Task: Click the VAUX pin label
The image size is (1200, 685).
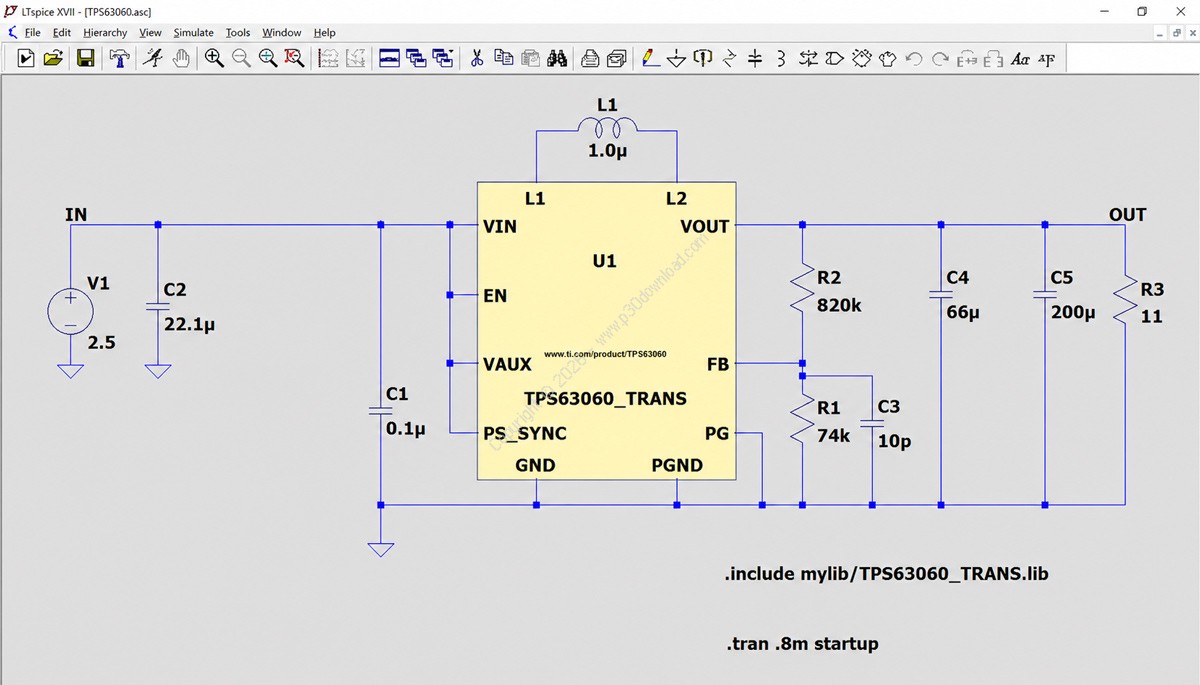Action: click(507, 364)
